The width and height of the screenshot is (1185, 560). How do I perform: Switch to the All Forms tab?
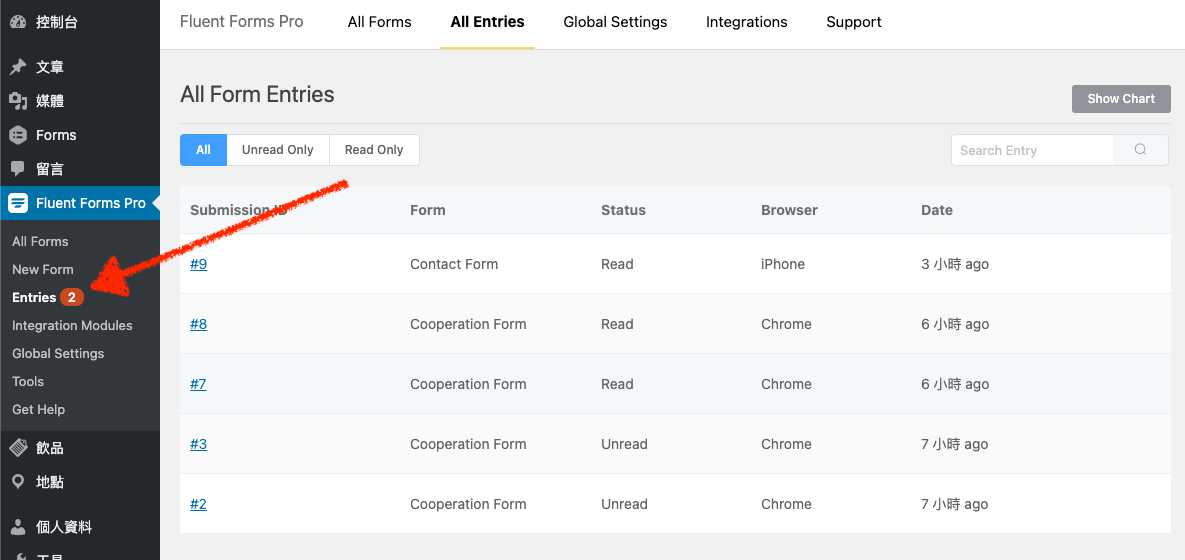(379, 22)
